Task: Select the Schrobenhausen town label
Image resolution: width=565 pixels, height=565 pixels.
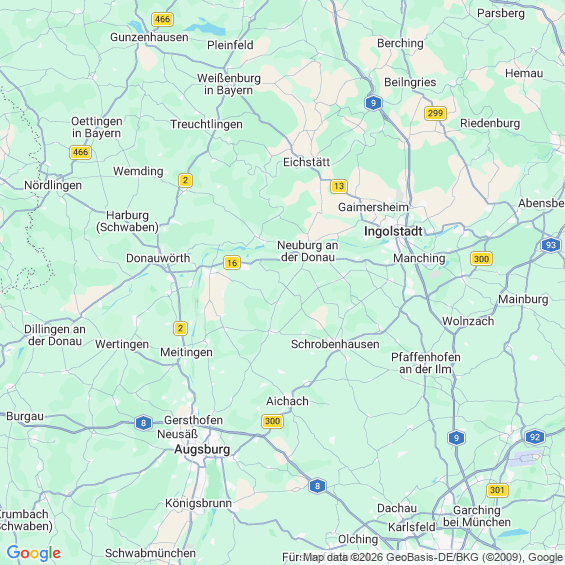Action: pos(335,344)
